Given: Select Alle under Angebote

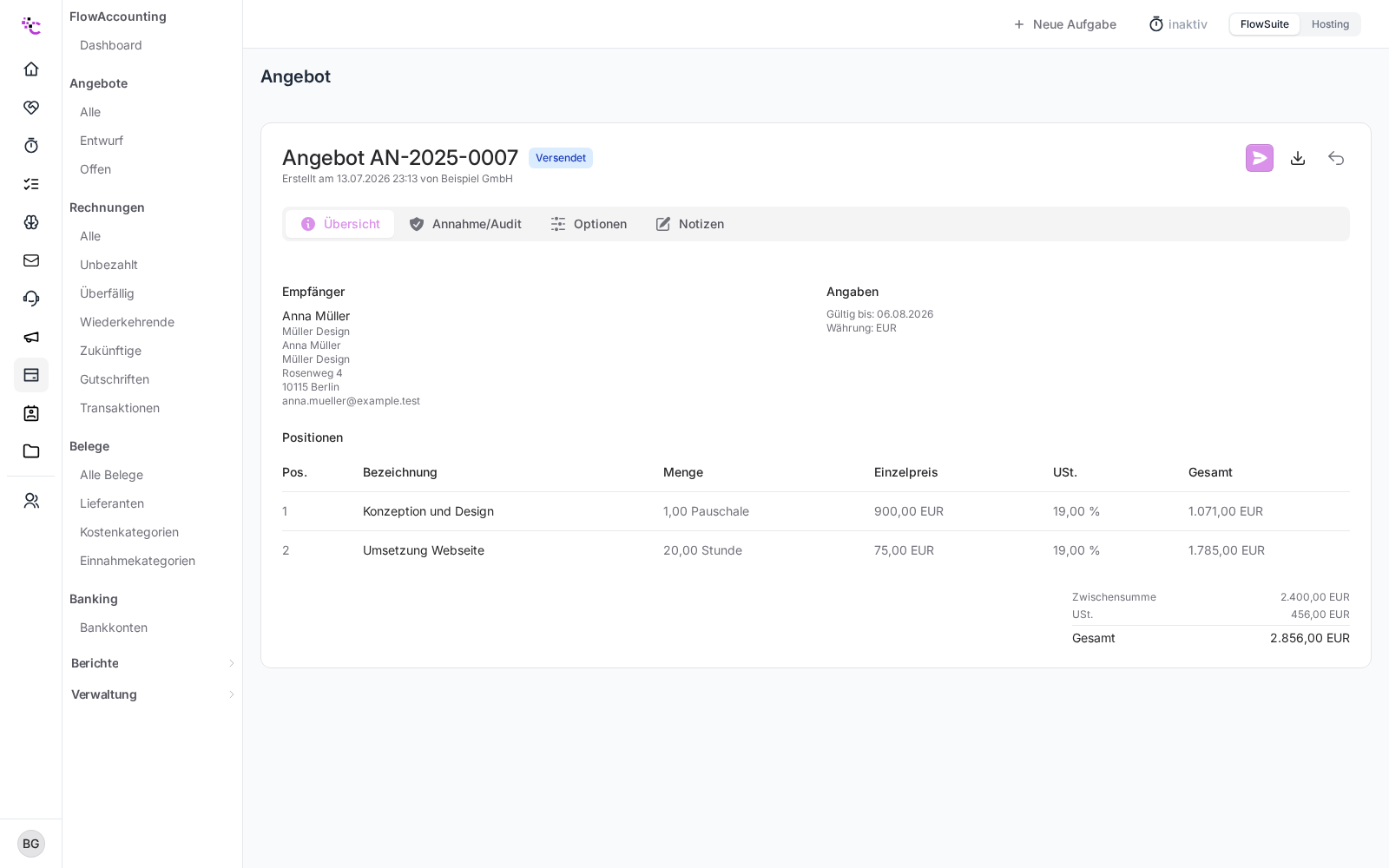Looking at the screenshot, I should (90, 112).
